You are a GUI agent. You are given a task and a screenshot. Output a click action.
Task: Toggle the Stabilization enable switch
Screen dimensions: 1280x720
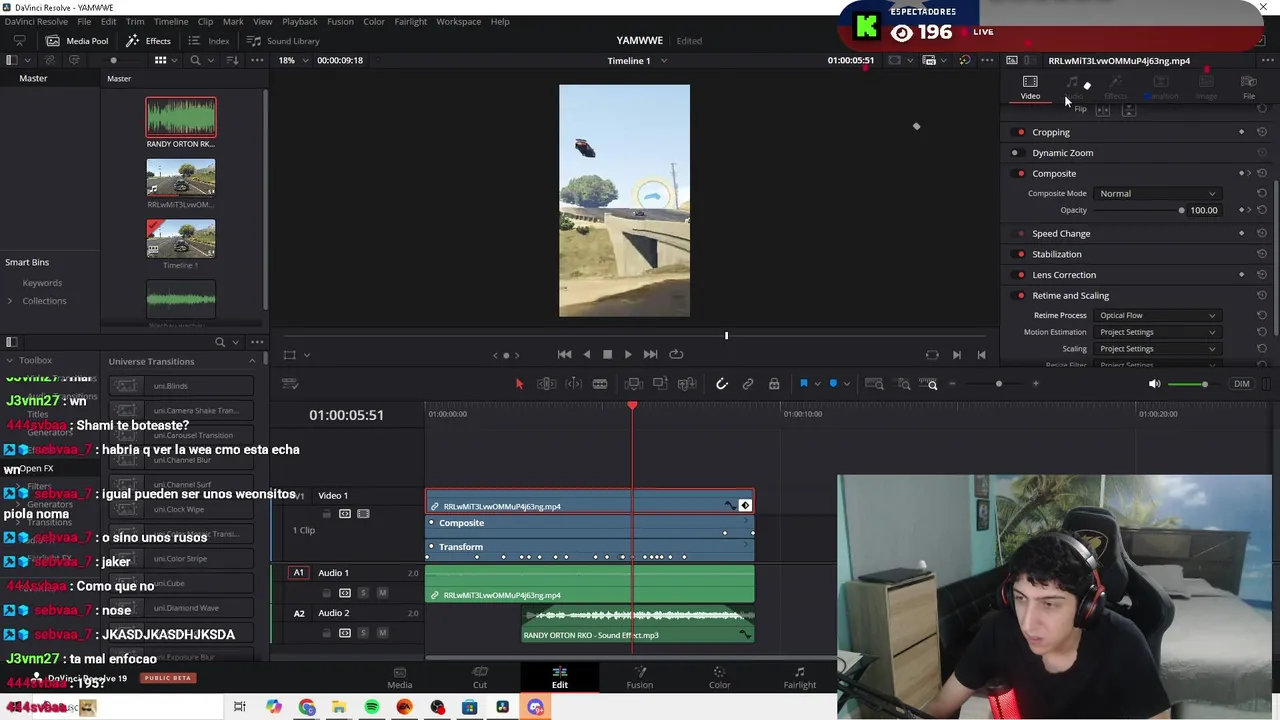1020,254
